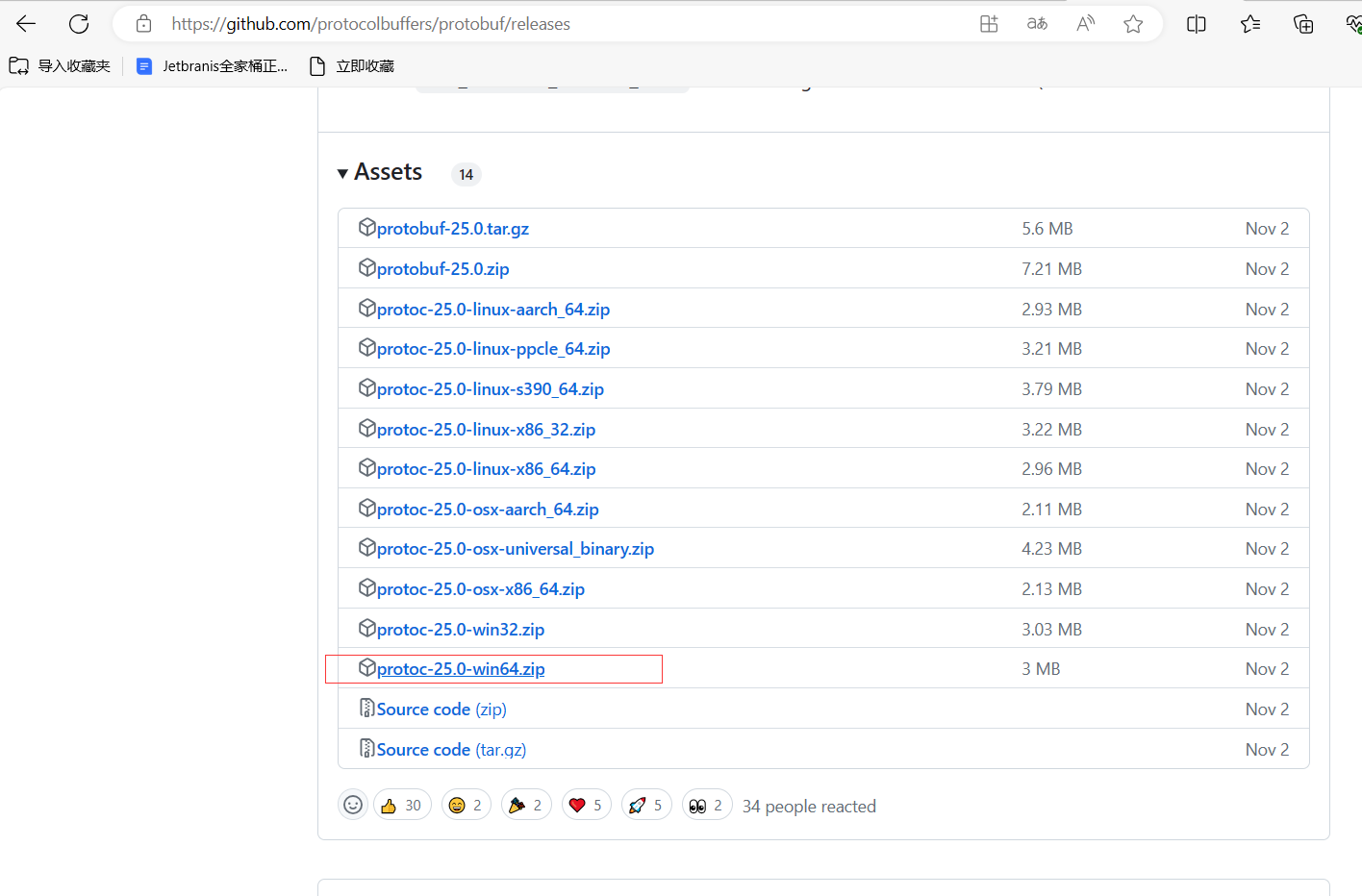Click the Assets count badge 14
Image resolution: width=1362 pixels, height=896 pixels.
click(x=467, y=174)
